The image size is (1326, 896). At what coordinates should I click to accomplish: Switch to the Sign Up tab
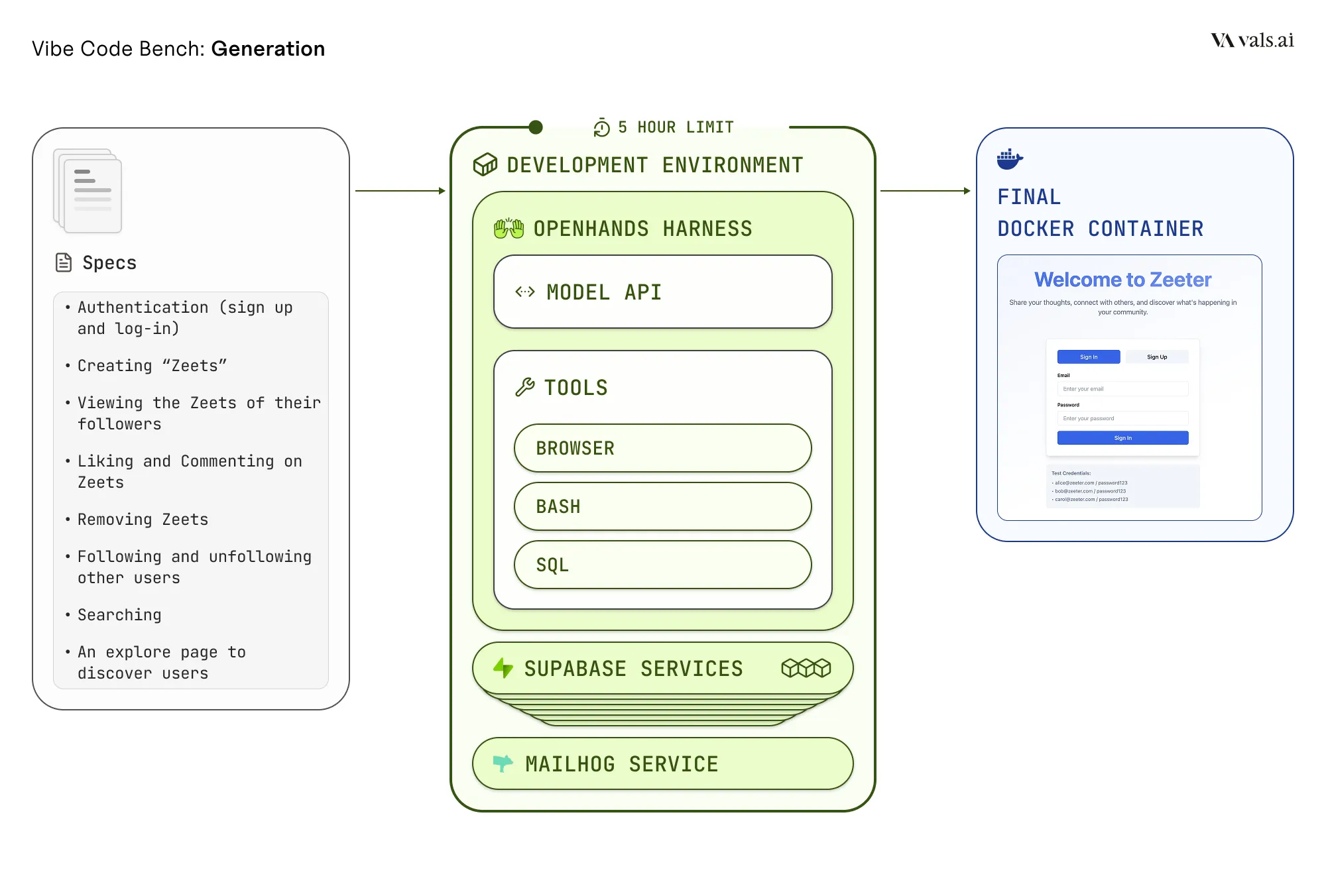[x=1157, y=357]
